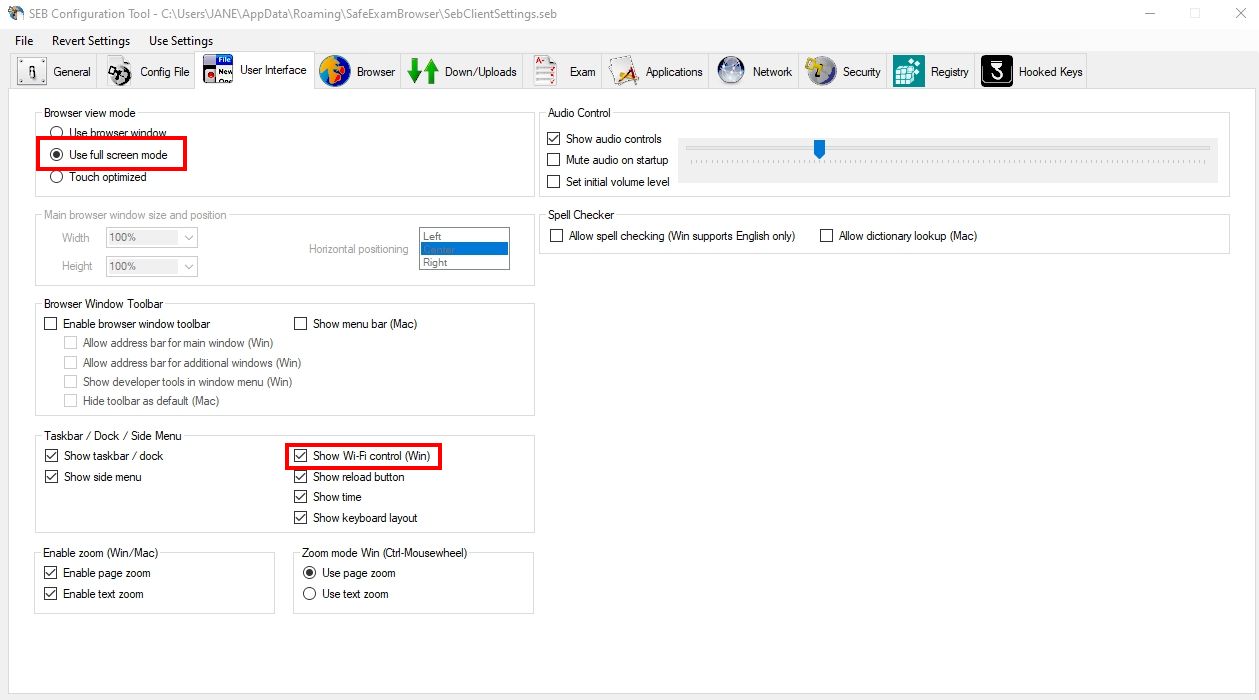Go to the Down/Uploads tab
The height and width of the screenshot is (700, 1259).
point(463,72)
